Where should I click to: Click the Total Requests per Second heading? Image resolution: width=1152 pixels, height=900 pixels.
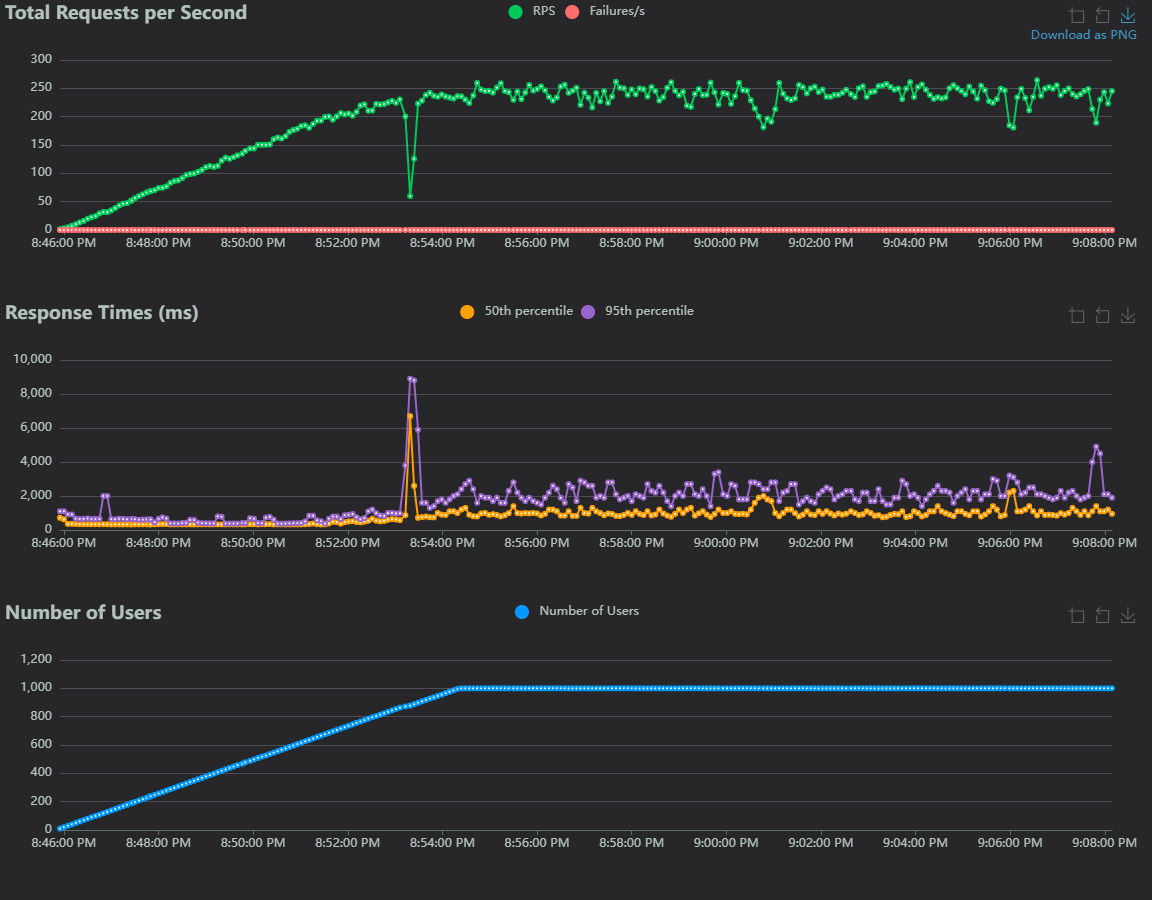pyautogui.click(x=126, y=13)
